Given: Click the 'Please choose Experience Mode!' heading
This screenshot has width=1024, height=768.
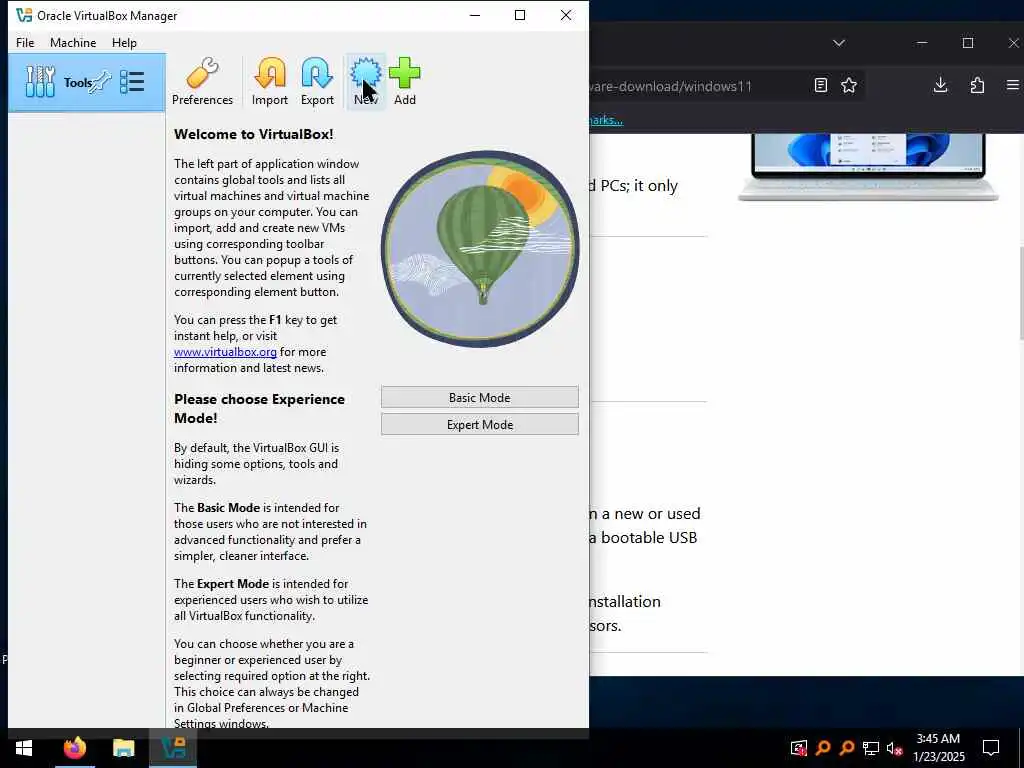Looking at the screenshot, I should pos(259,408).
